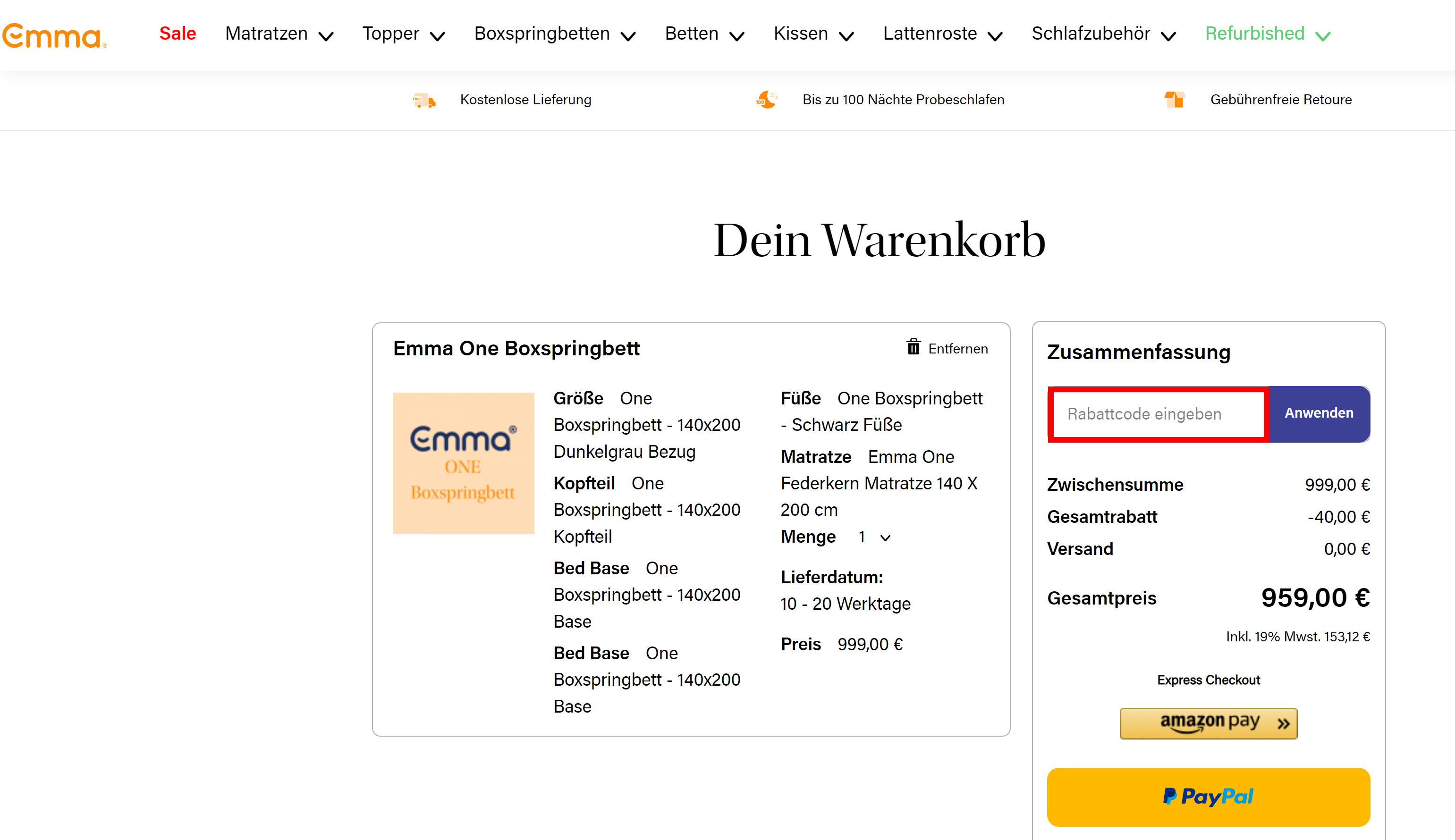Click the Versand value 0,00 €
This screenshot has width=1455, height=840.
click(1346, 549)
